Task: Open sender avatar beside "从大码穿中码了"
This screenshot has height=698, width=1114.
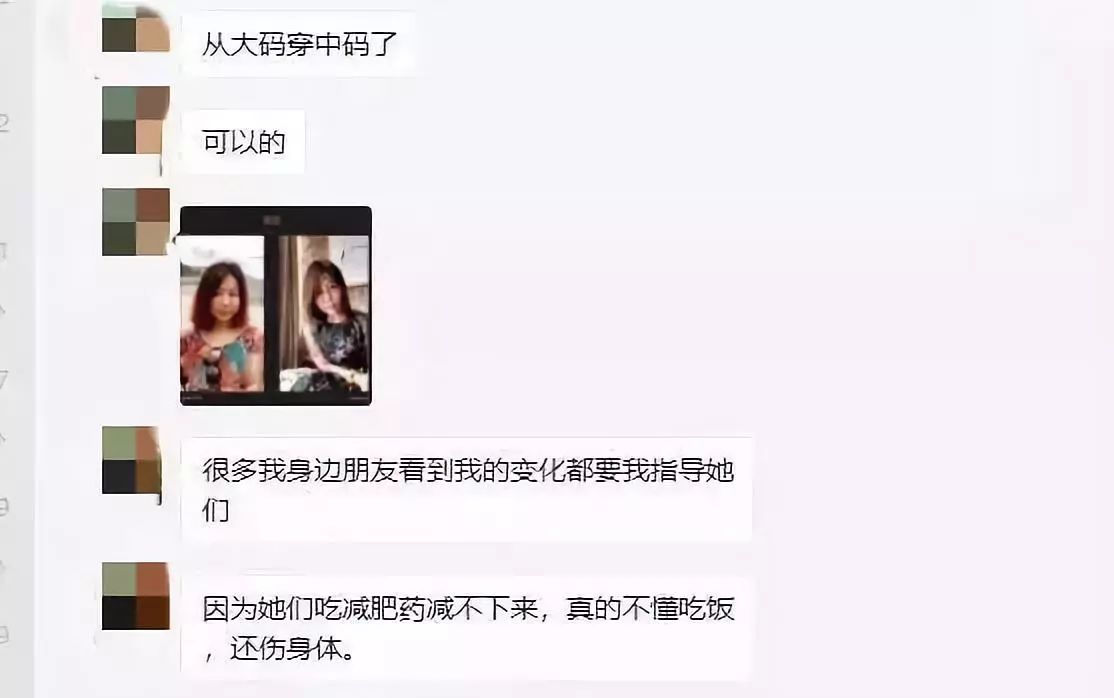Action: point(136,27)
